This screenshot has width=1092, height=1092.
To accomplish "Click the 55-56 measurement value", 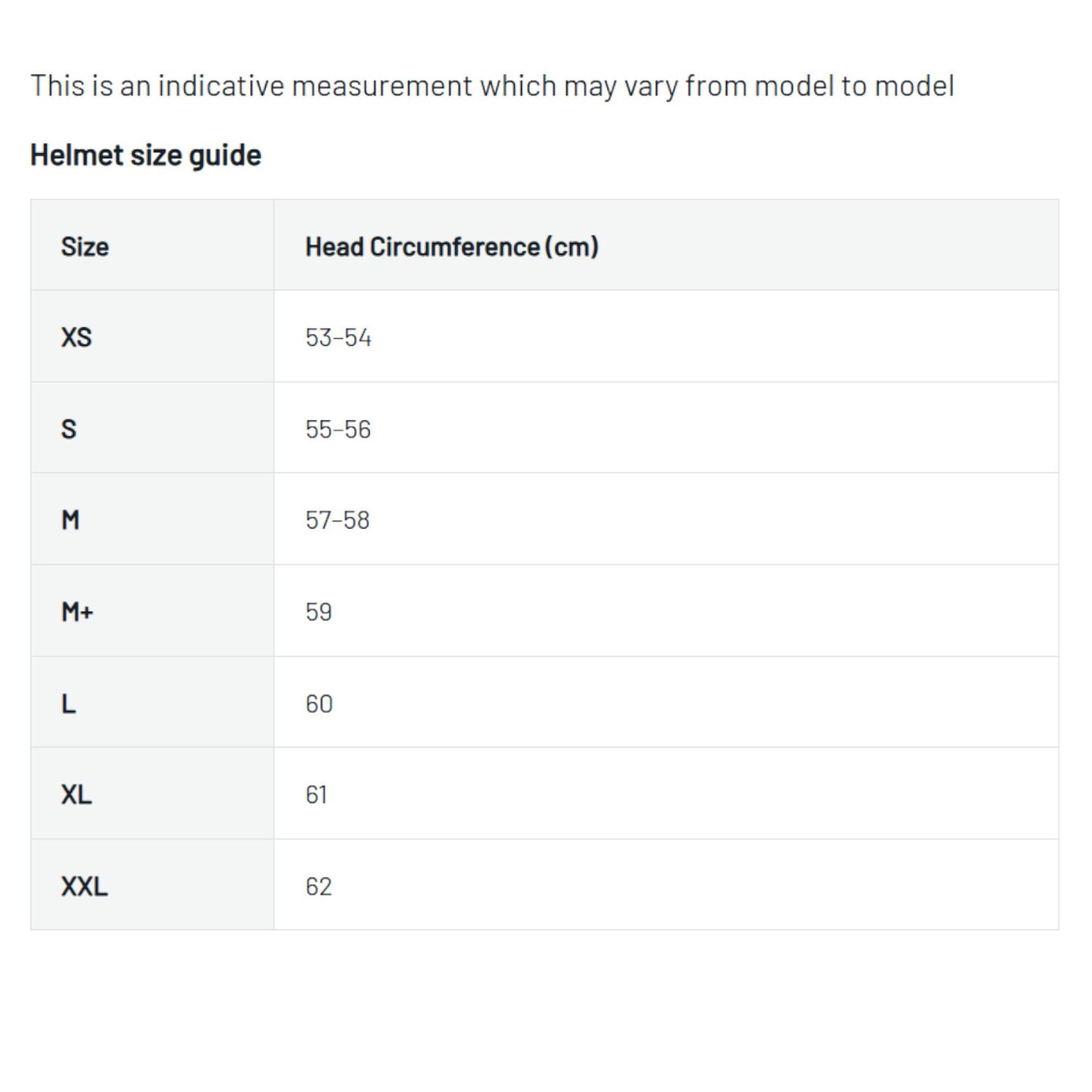I will [338, 429].
